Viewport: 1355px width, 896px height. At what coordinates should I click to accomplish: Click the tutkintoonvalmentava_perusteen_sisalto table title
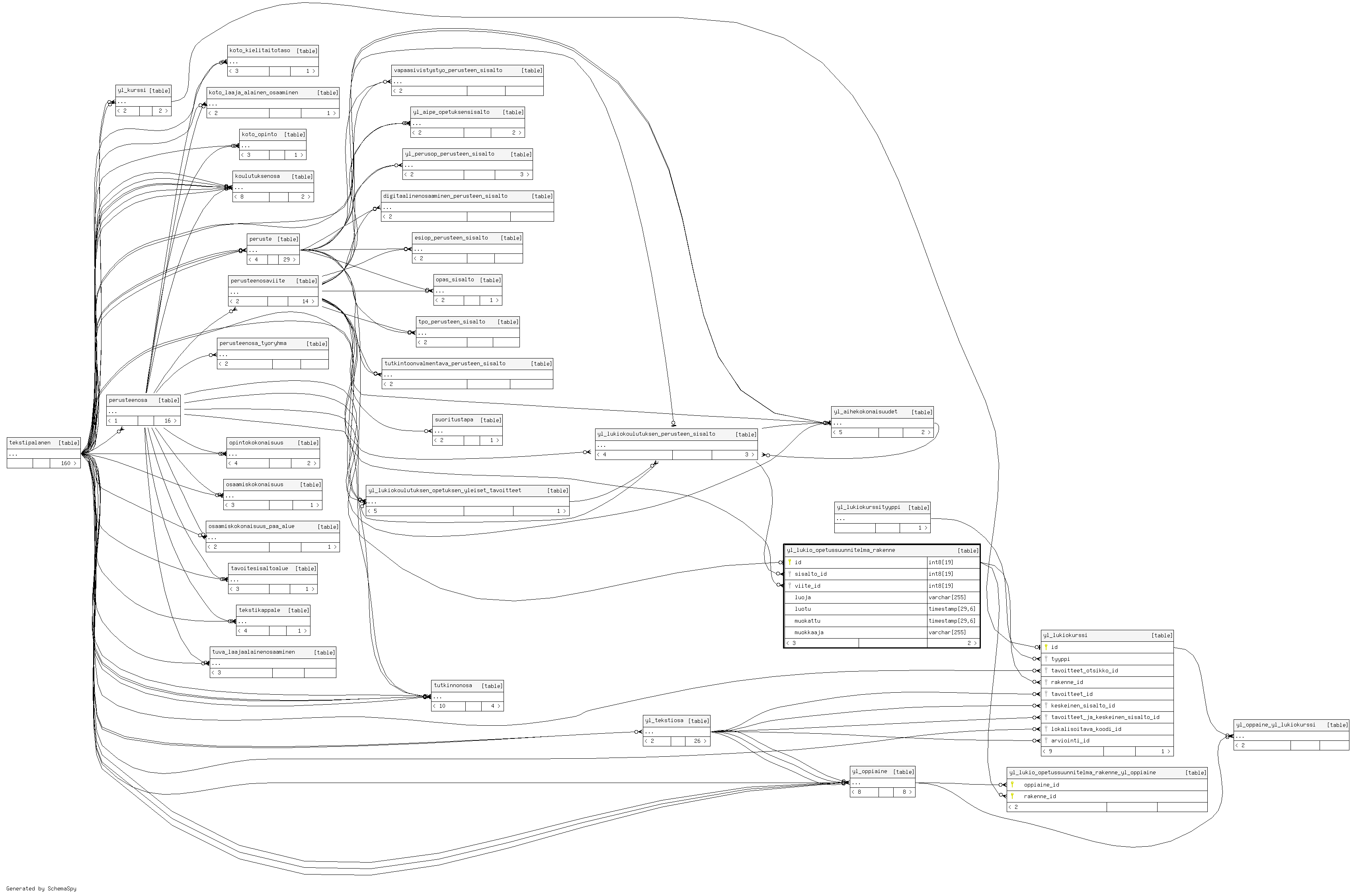coord(445,364)
